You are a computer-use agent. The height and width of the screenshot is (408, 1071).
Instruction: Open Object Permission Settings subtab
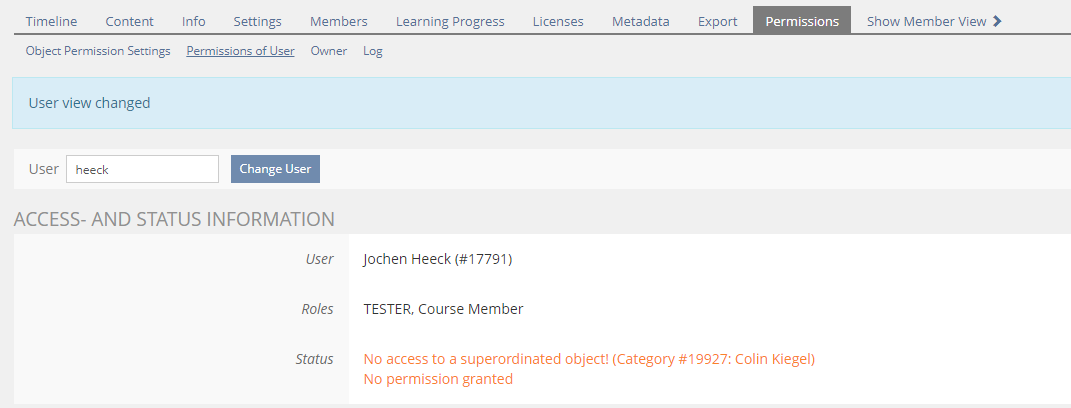(98, 51)
